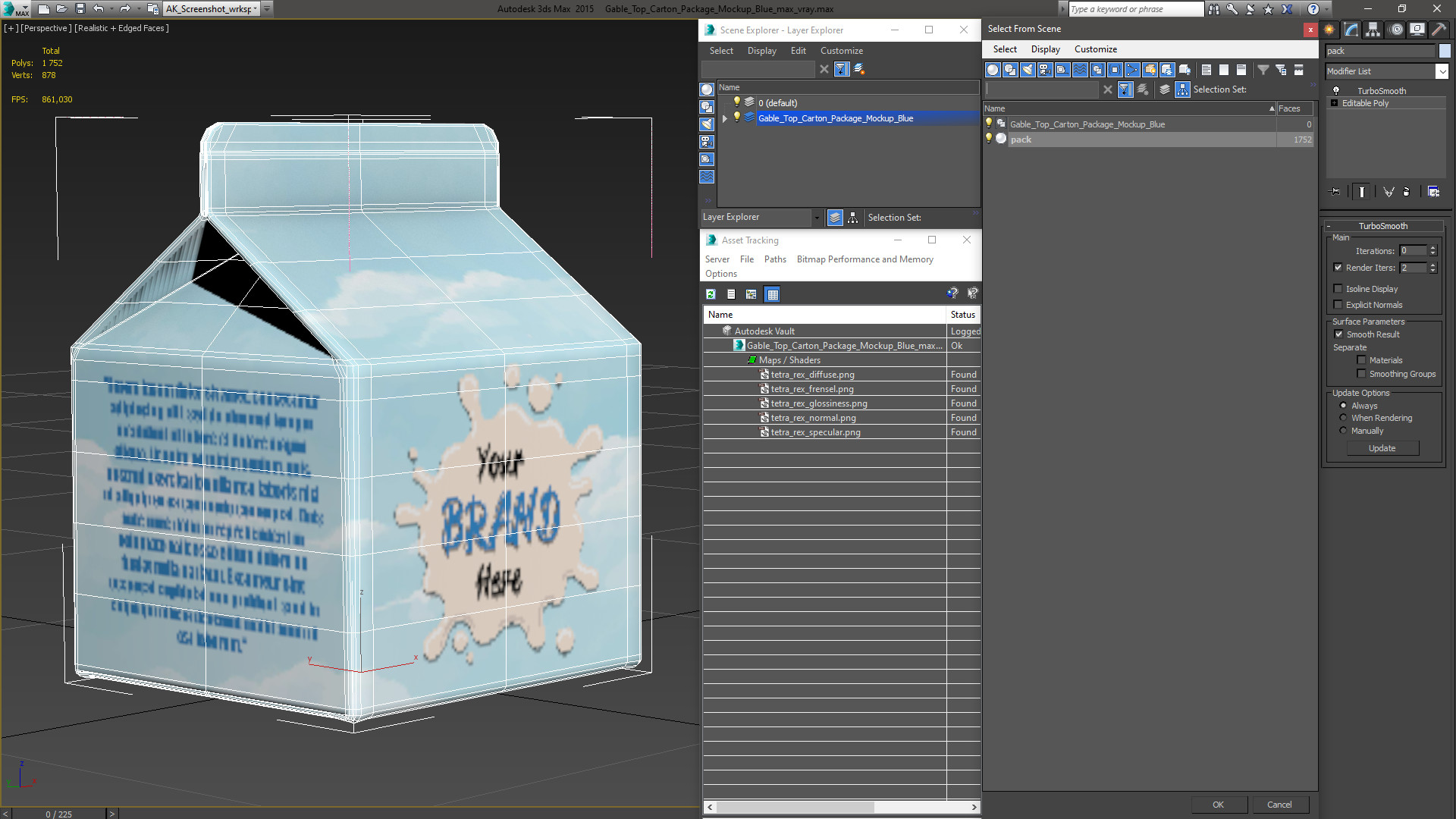Image resolution: width=1456 pixels, height=819 pixels.
Task: Select the When Rendering radio option
Action: [1343, 418]
